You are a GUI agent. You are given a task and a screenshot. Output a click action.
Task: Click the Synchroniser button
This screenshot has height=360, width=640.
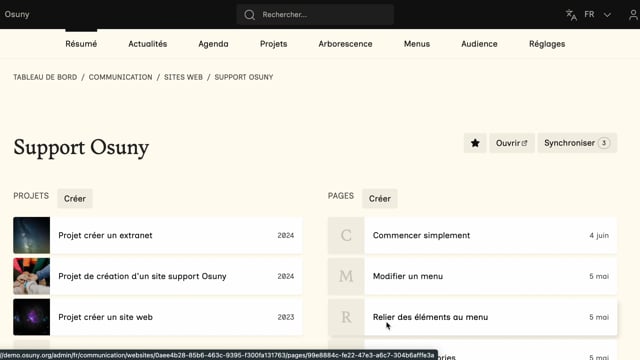[577, 143]
